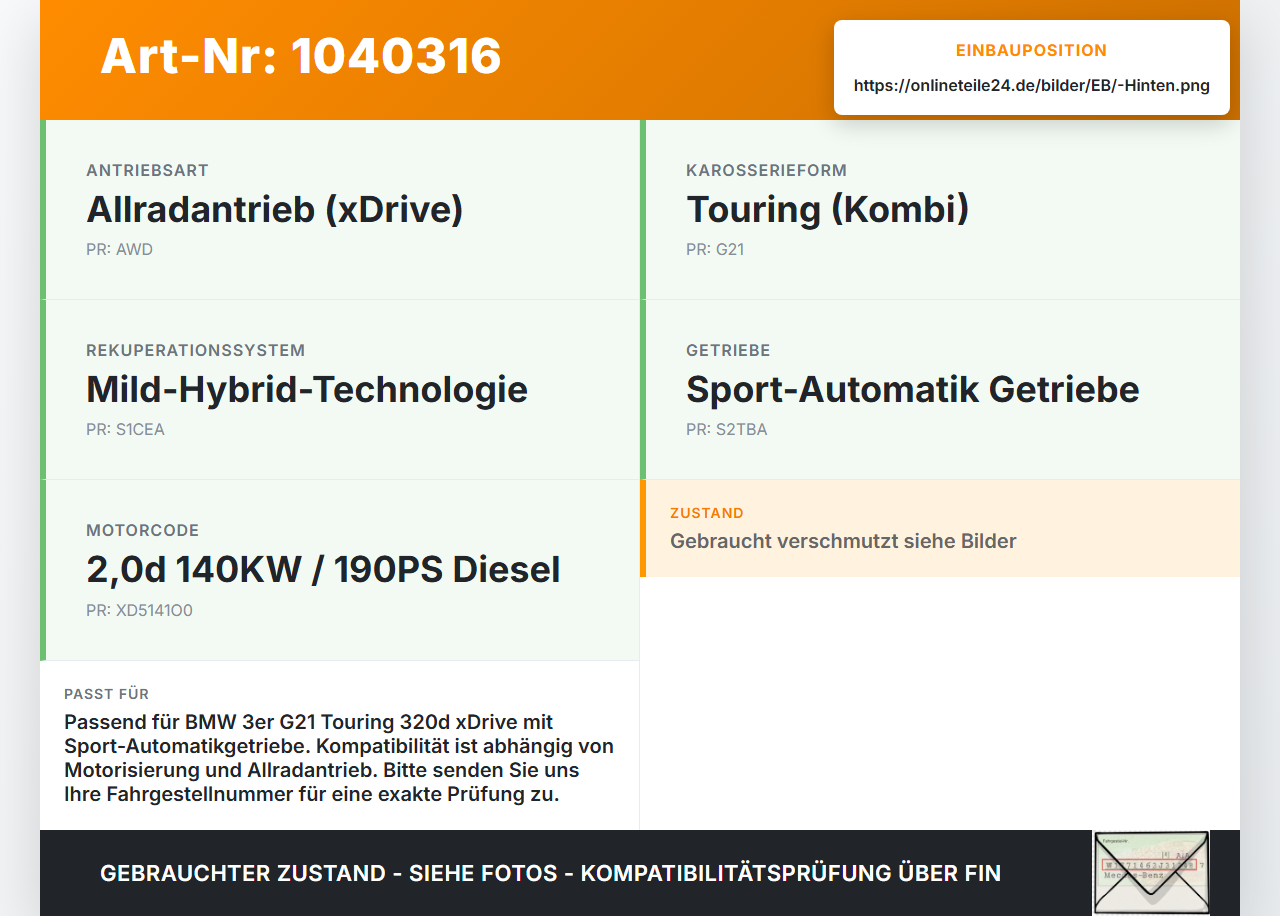Screen dimensions: 1280x916
Task: Open the Hinten.png image URL link
Action: [x=1031, y=86]
